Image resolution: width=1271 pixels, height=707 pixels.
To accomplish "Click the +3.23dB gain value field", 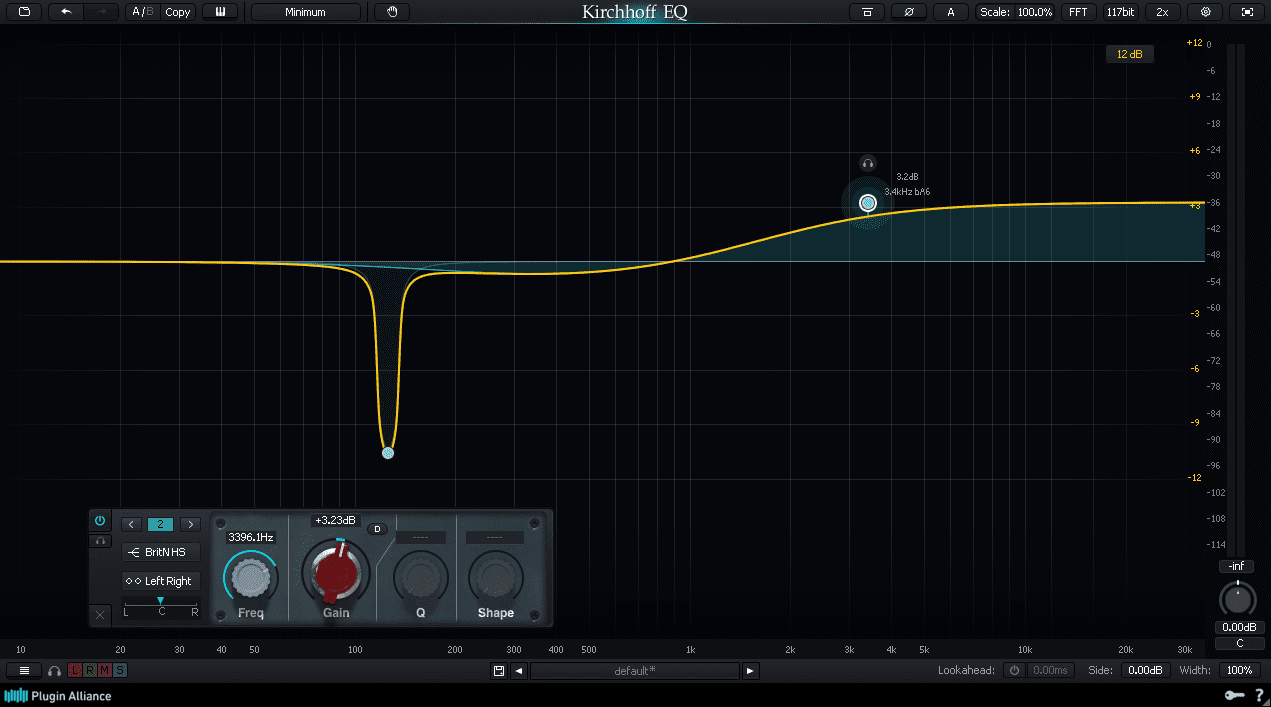I will pyautogui.click(x=335, y=520).
